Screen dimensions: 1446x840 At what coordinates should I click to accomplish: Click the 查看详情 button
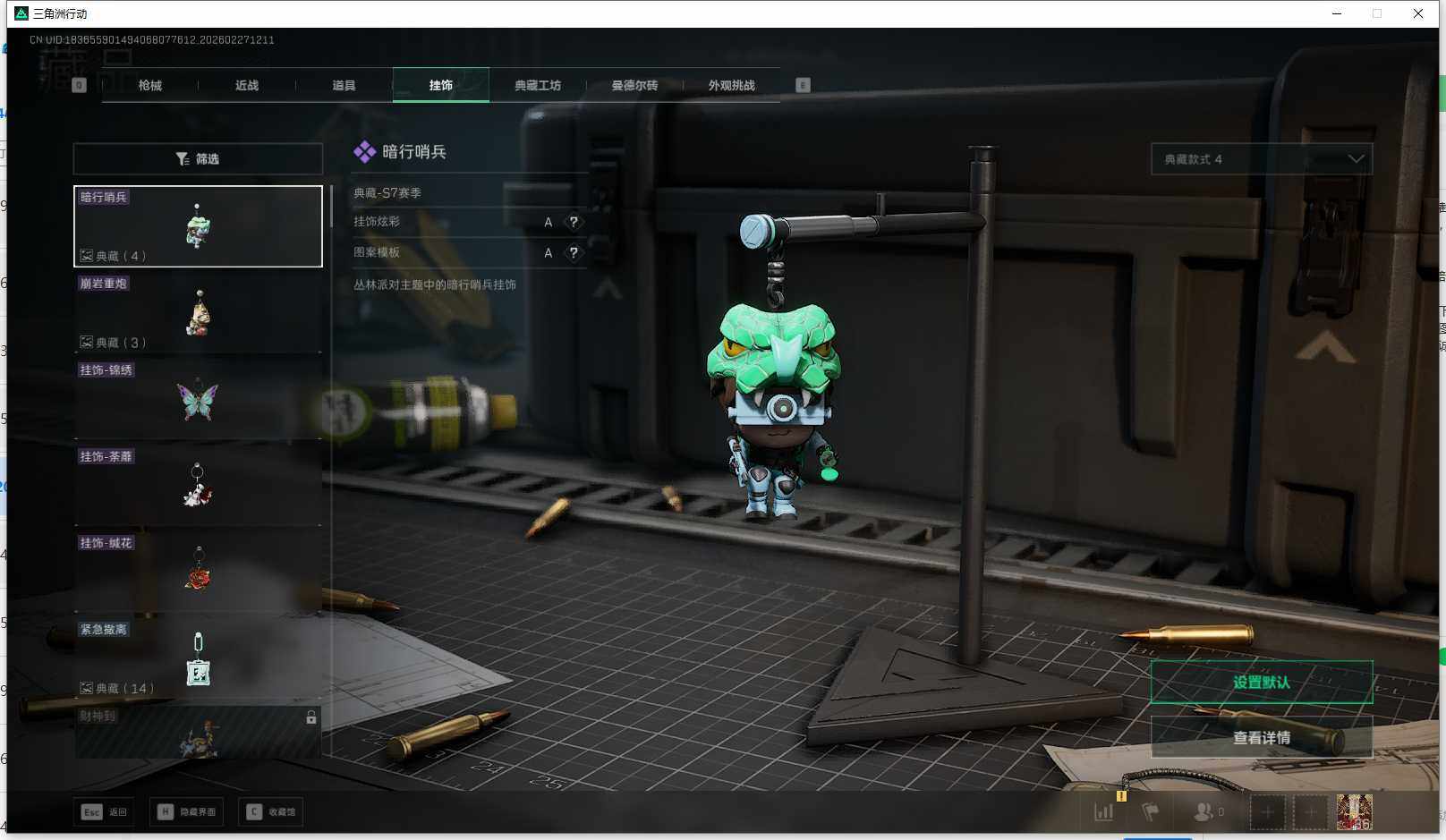coord(1261,737)
